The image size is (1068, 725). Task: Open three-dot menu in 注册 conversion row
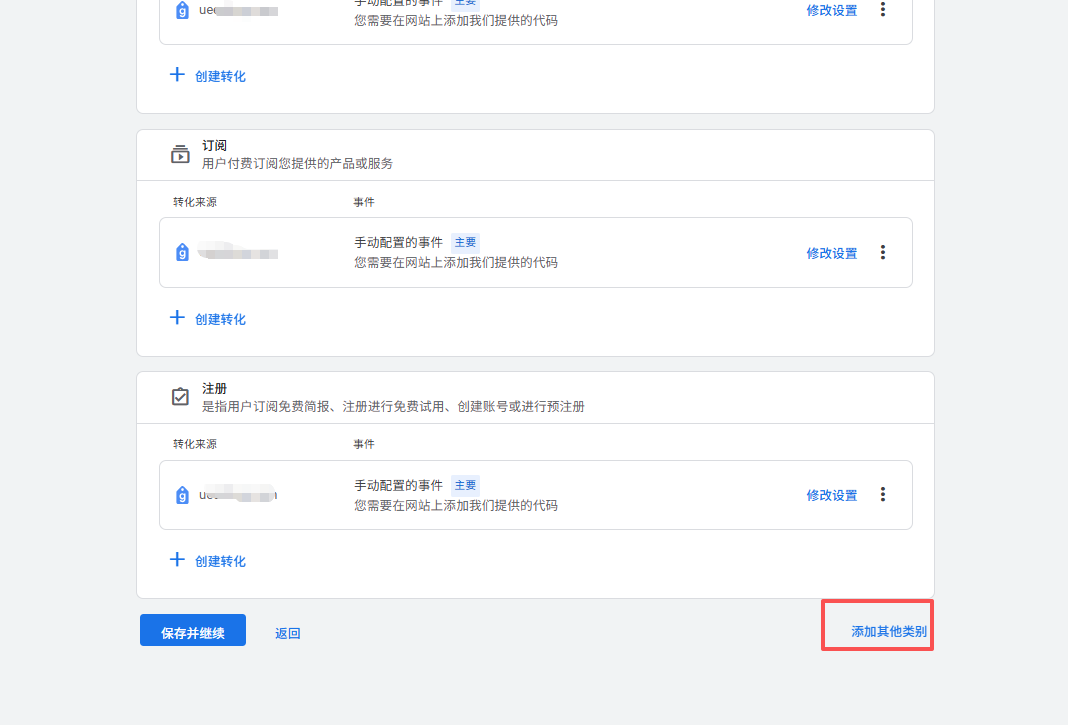click(x=882, y=494)
